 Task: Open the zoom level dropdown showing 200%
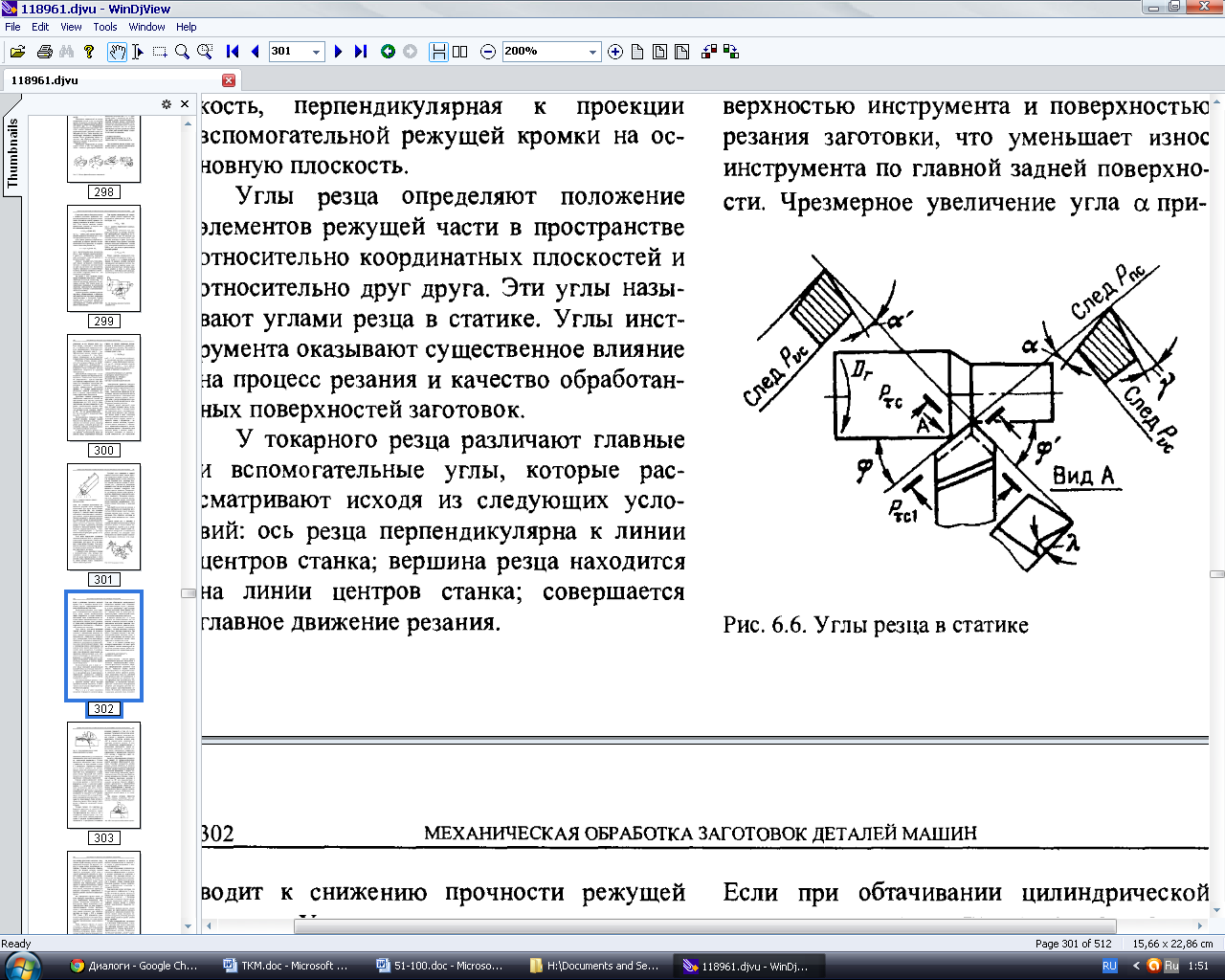pos(592,52)
